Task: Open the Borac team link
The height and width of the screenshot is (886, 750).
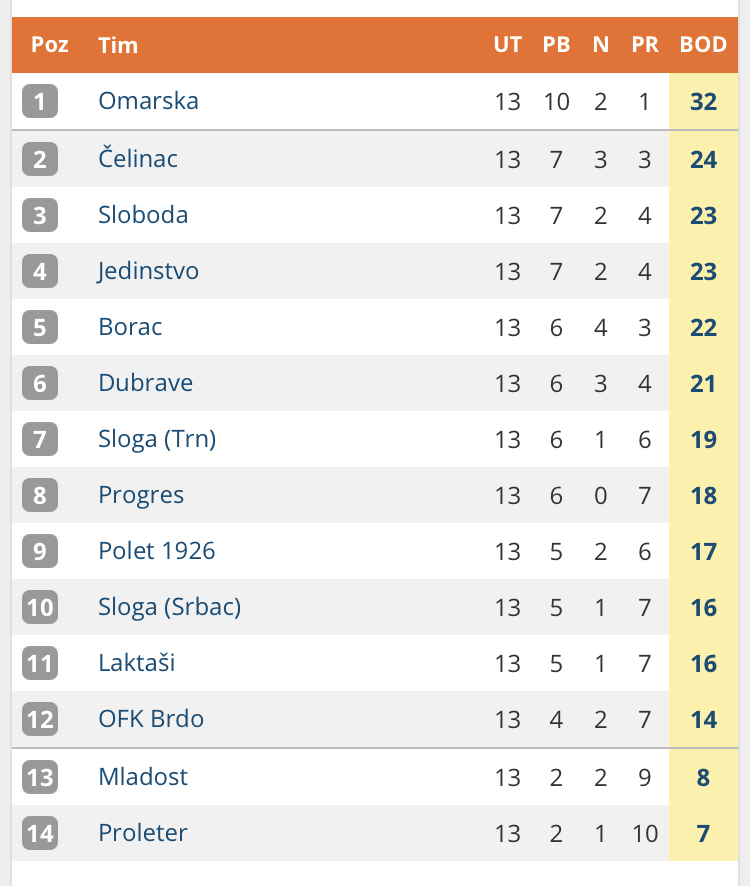Action: pos(130,327)
